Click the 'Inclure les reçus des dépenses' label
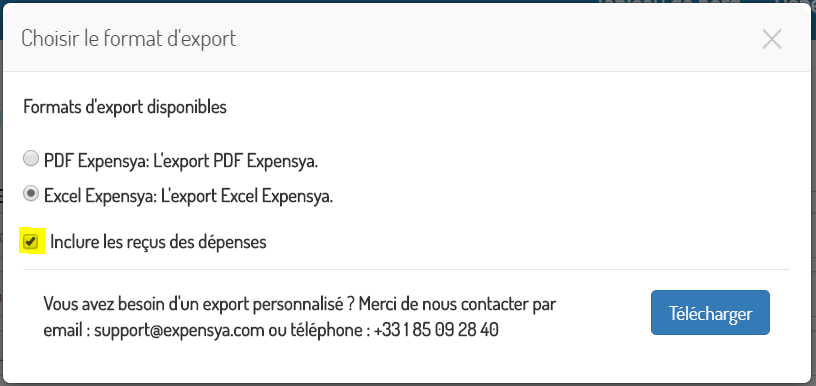Screen dimensions: 816x386 click(158, 242)
